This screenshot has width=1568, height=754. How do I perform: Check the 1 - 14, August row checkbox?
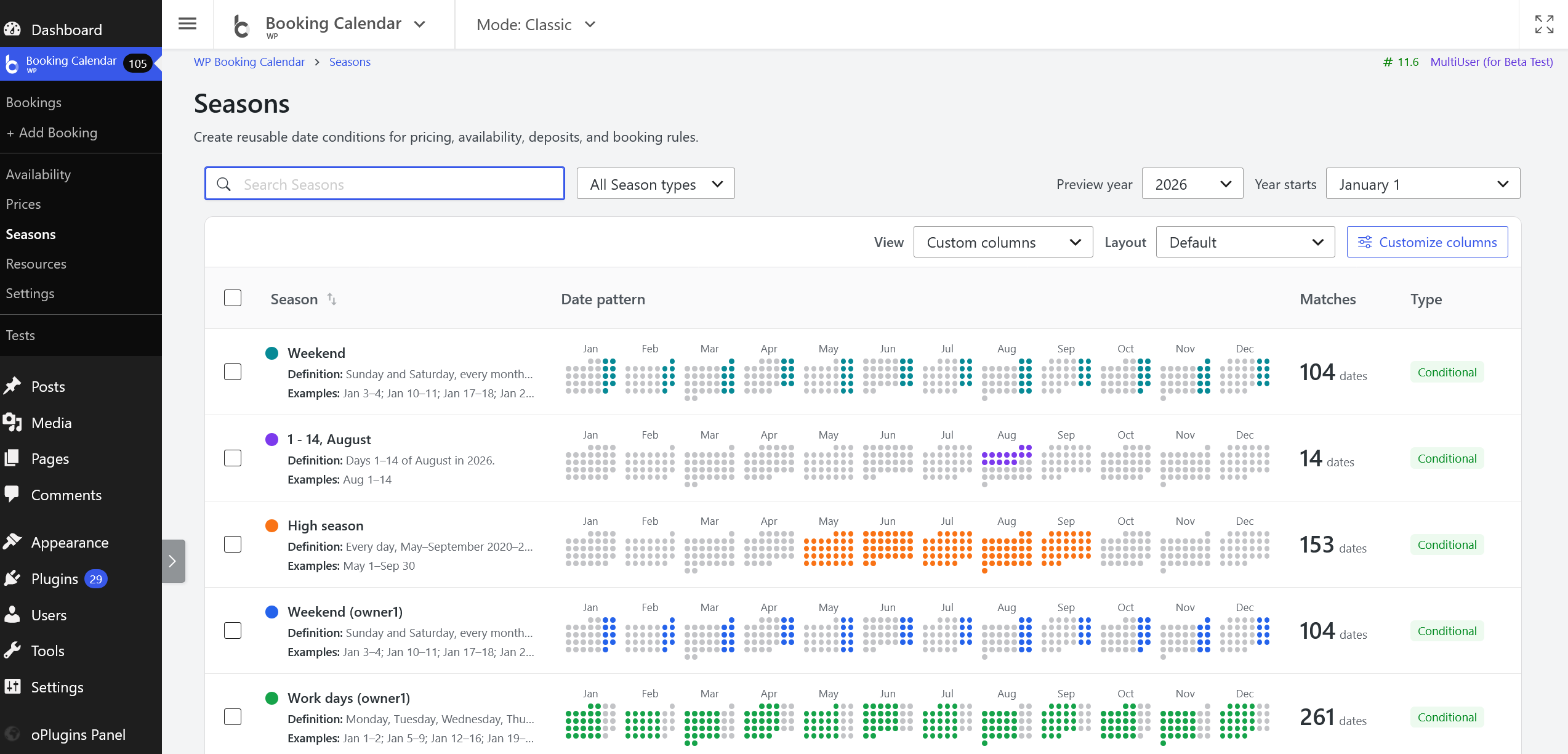[233, 458]
